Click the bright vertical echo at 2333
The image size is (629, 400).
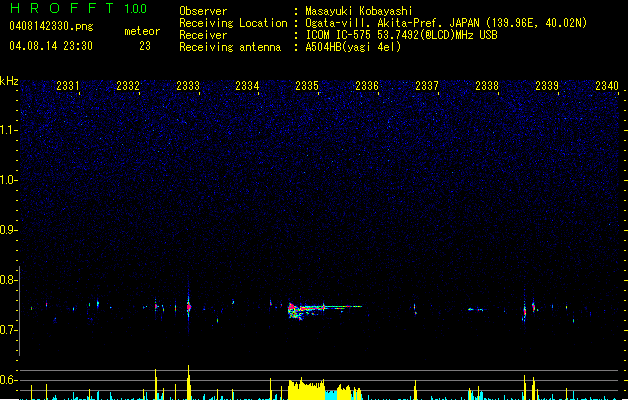pyautogui.click(x=189, y=307)
